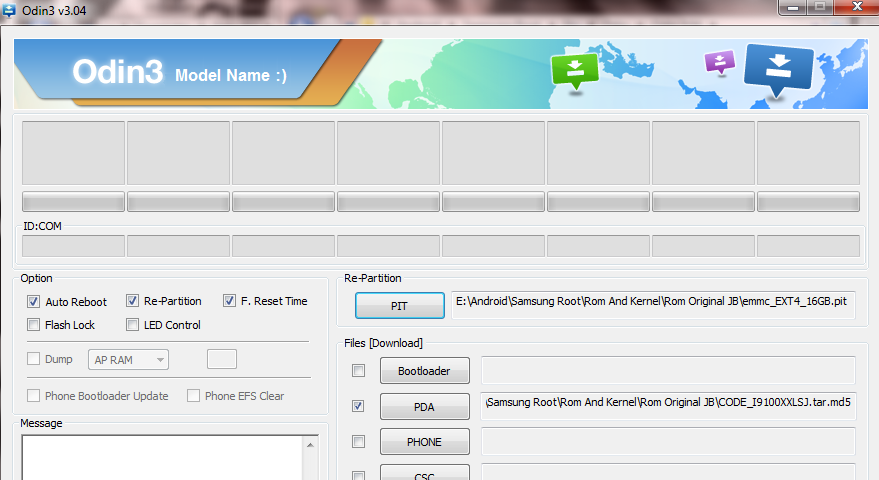Click the first ID:COM port box
Image resolution: width=879 pixels, height=480 pixels.
pos(73,246)
